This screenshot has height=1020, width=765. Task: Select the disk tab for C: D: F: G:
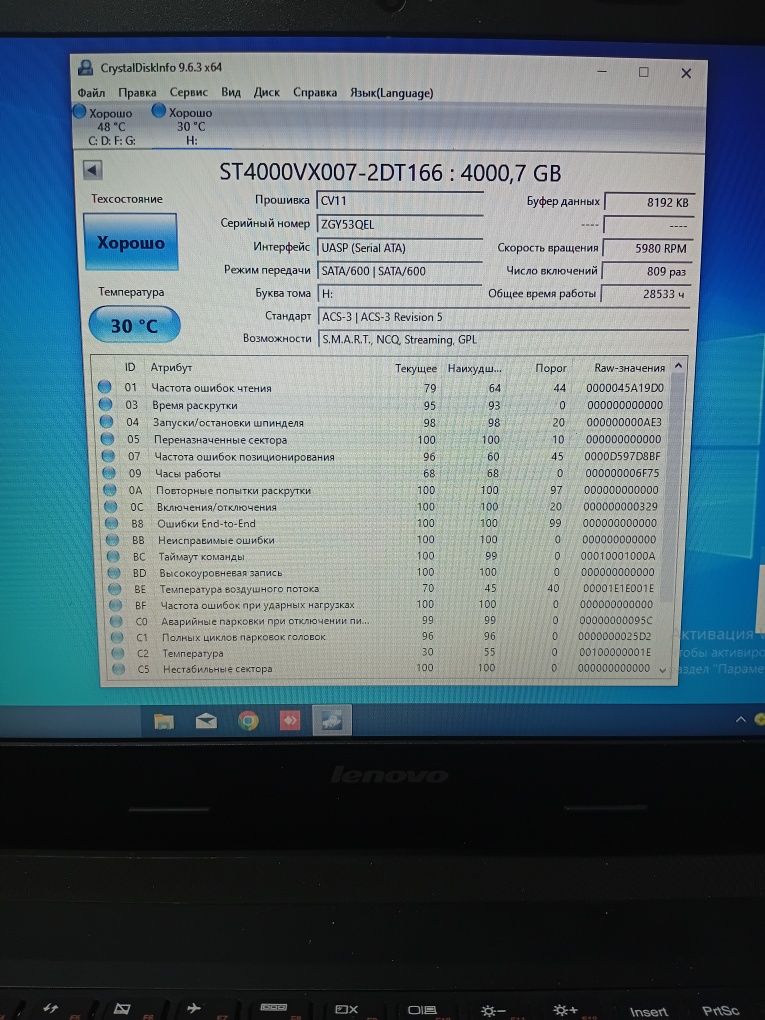[111, 126]
